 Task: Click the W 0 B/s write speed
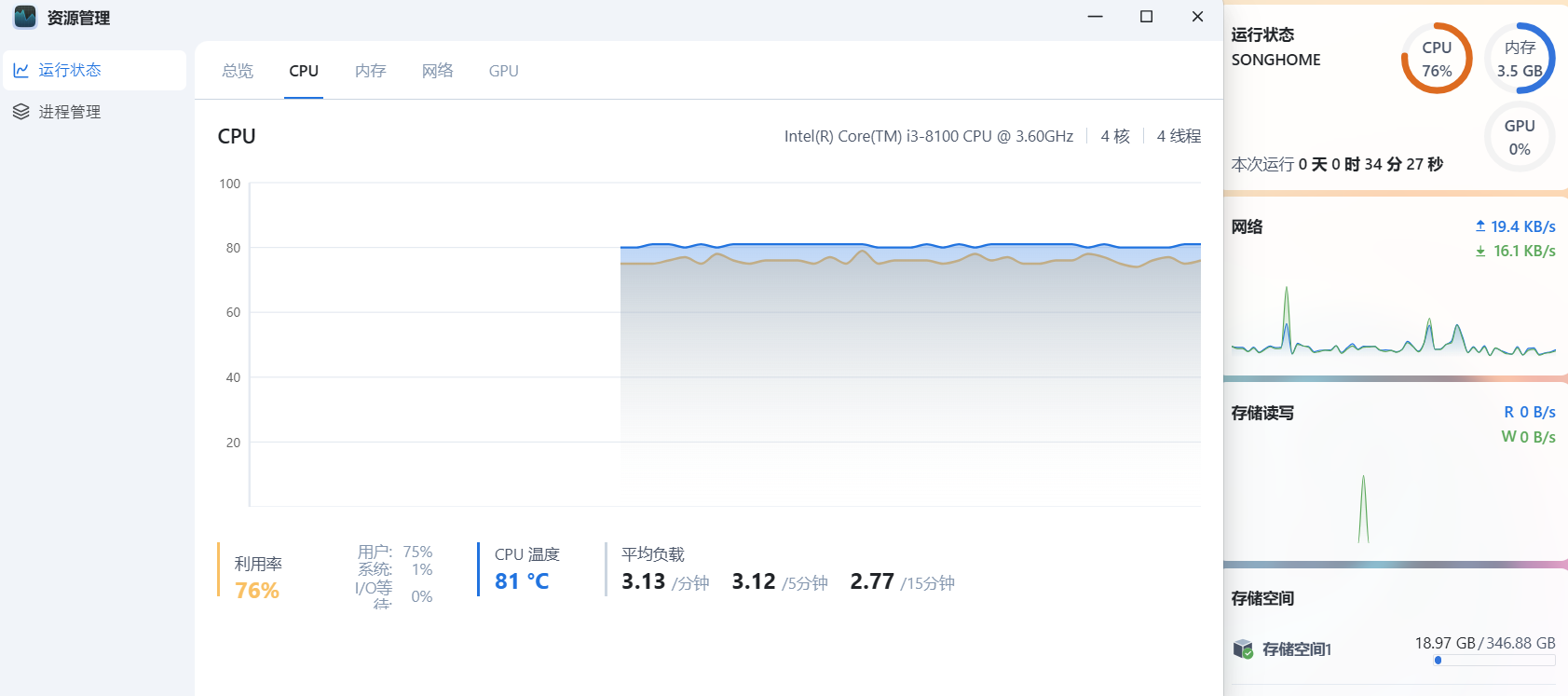(1529, 437)
